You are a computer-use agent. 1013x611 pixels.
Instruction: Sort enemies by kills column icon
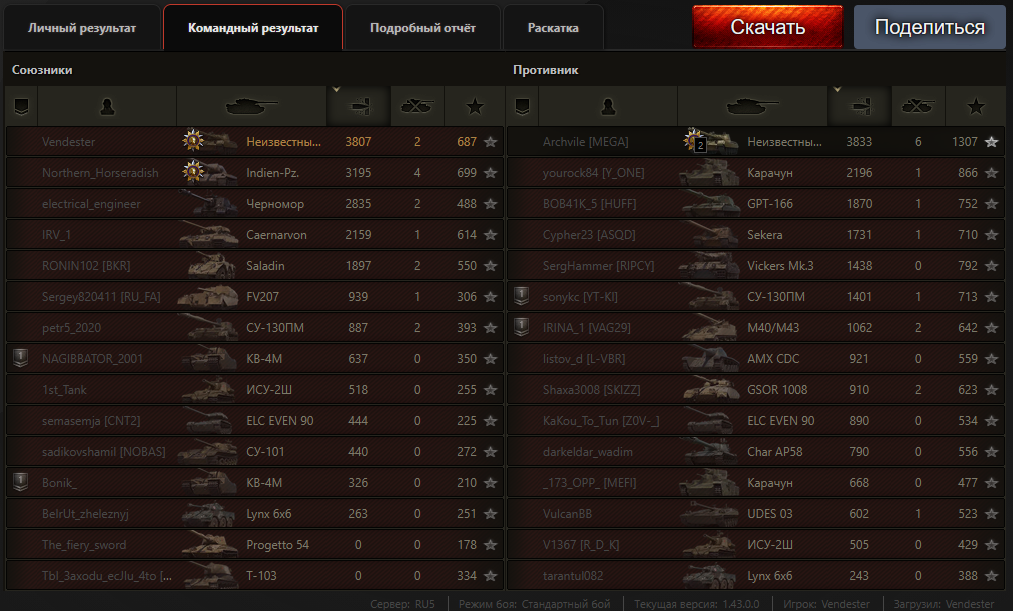click(x=918, y=107)
